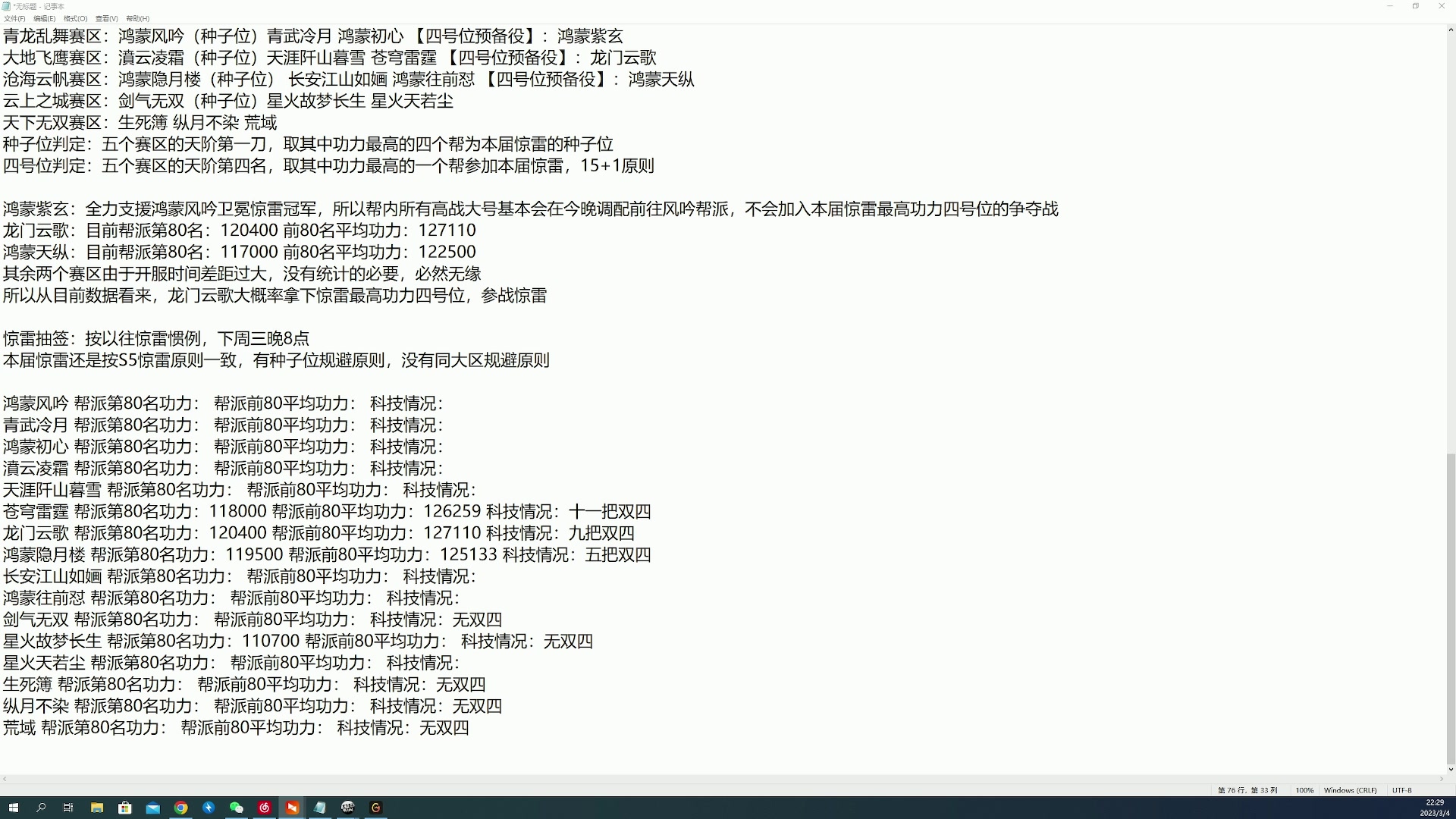
Task: Open the 编辑(E) menu
Action: pos(44,18)
